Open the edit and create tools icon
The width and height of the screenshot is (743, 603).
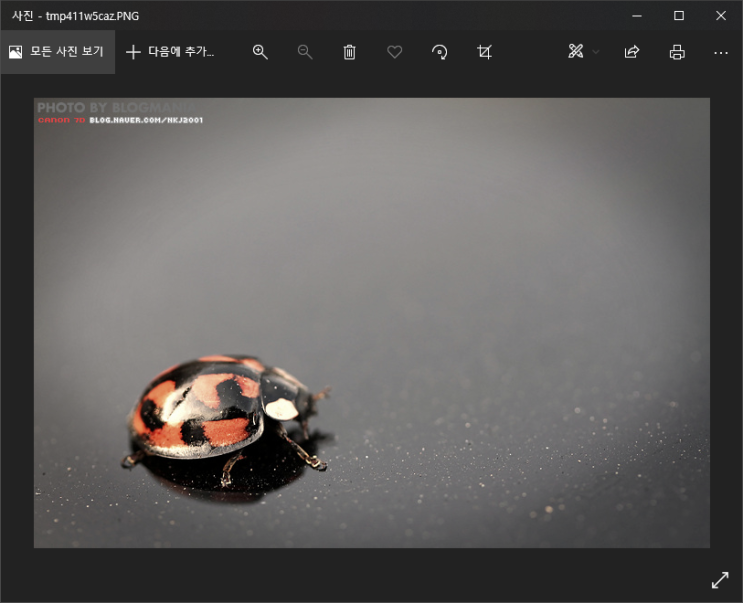coord(576,51)
